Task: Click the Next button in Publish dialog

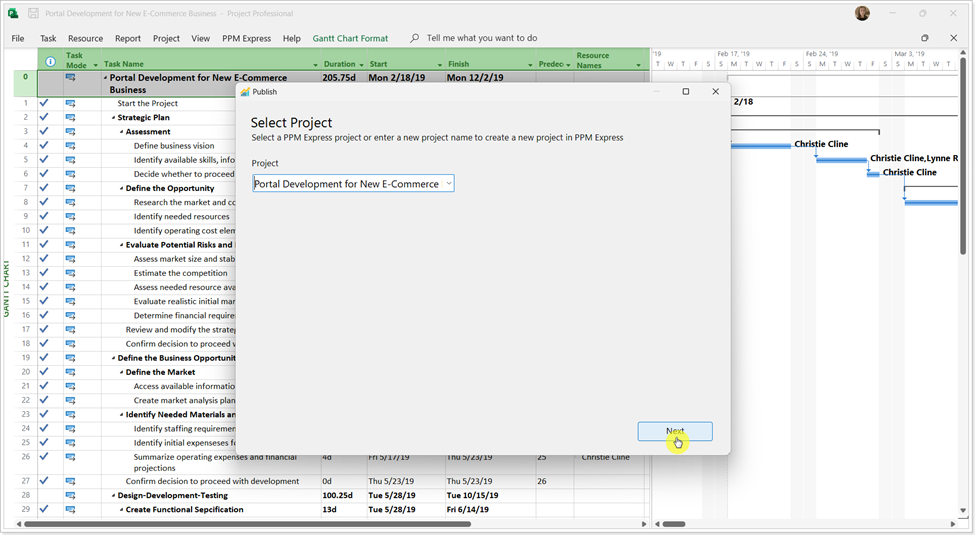Action: pos(675,431)
